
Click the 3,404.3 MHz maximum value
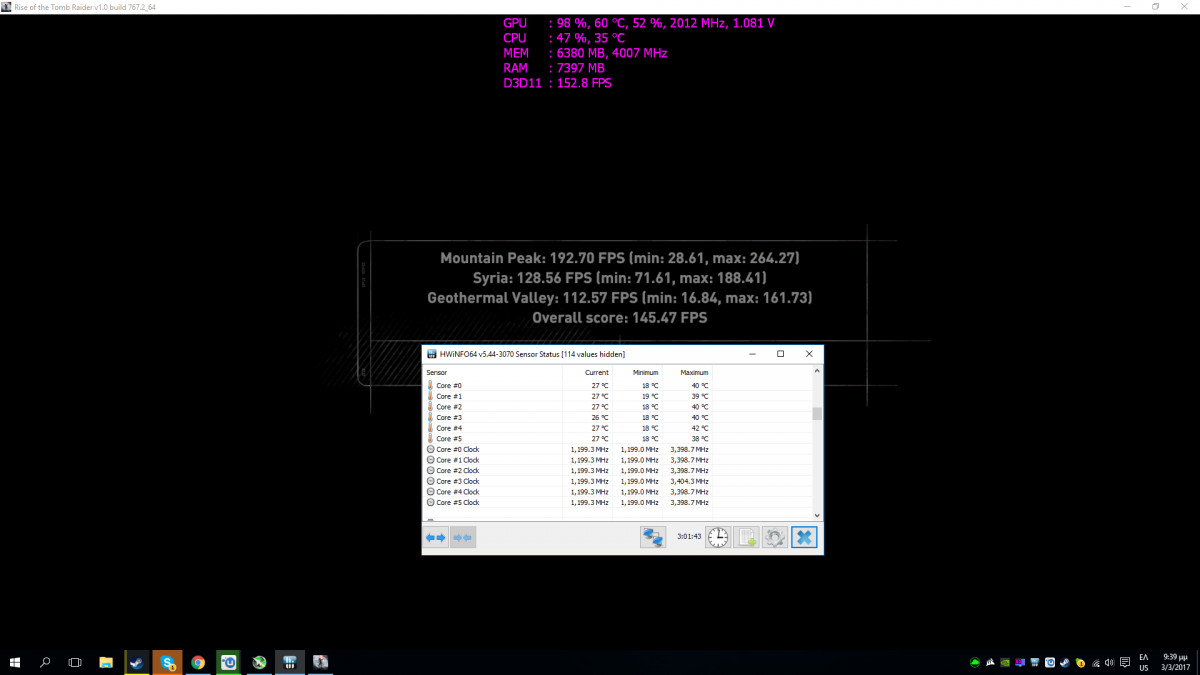[x=689, y=481]
